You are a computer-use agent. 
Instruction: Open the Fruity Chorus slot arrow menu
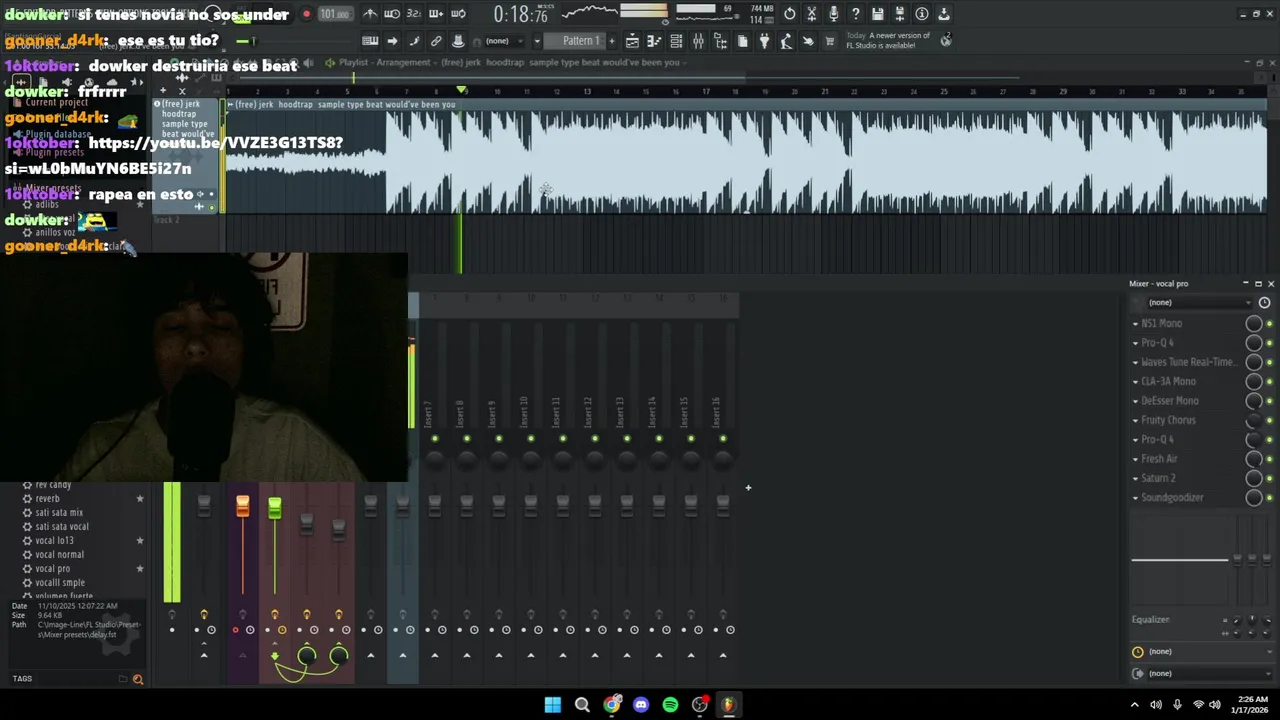(x=1135, y=420)
